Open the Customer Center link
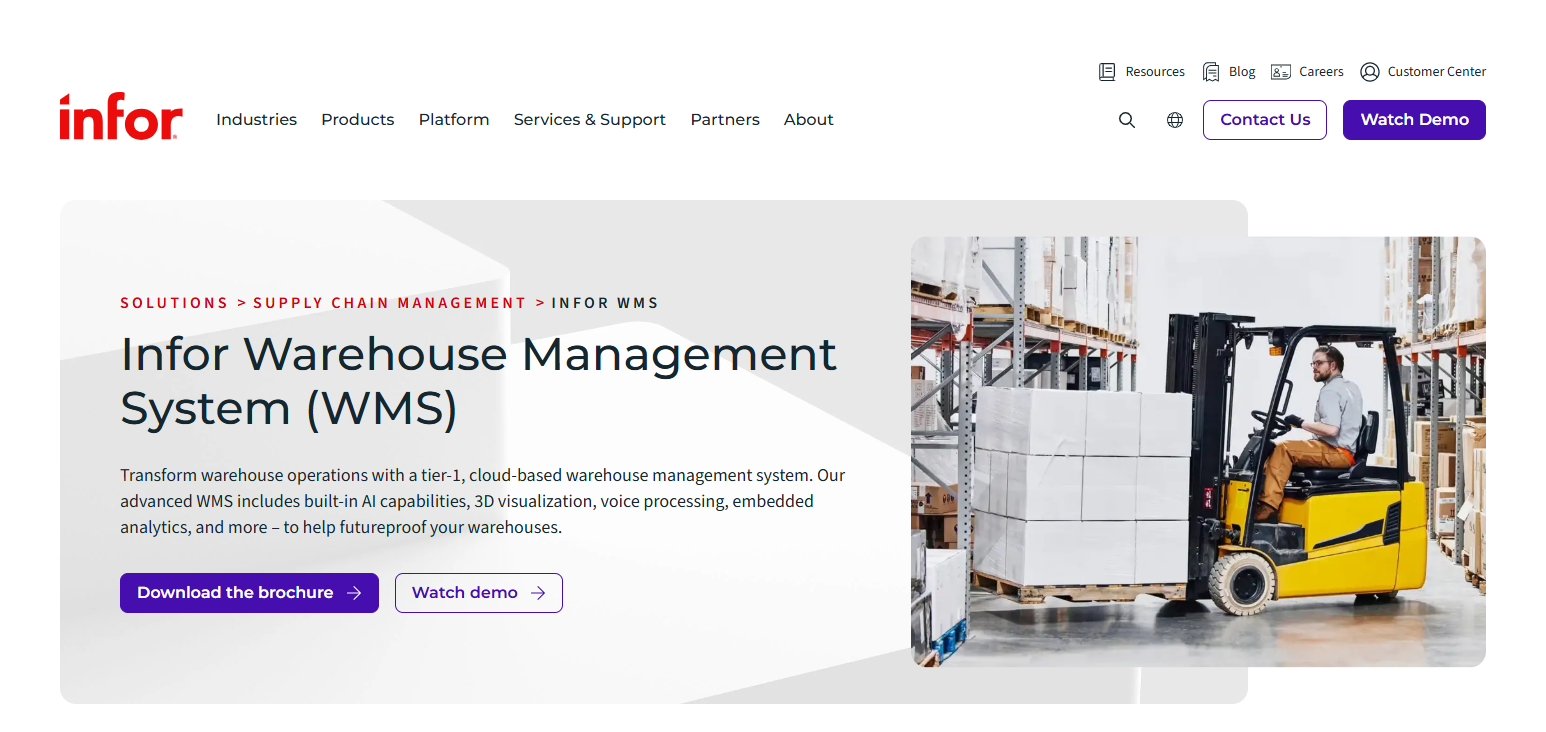This screenshot has height=732, width=1546. pyautogui.click(x=1437, y=72)
